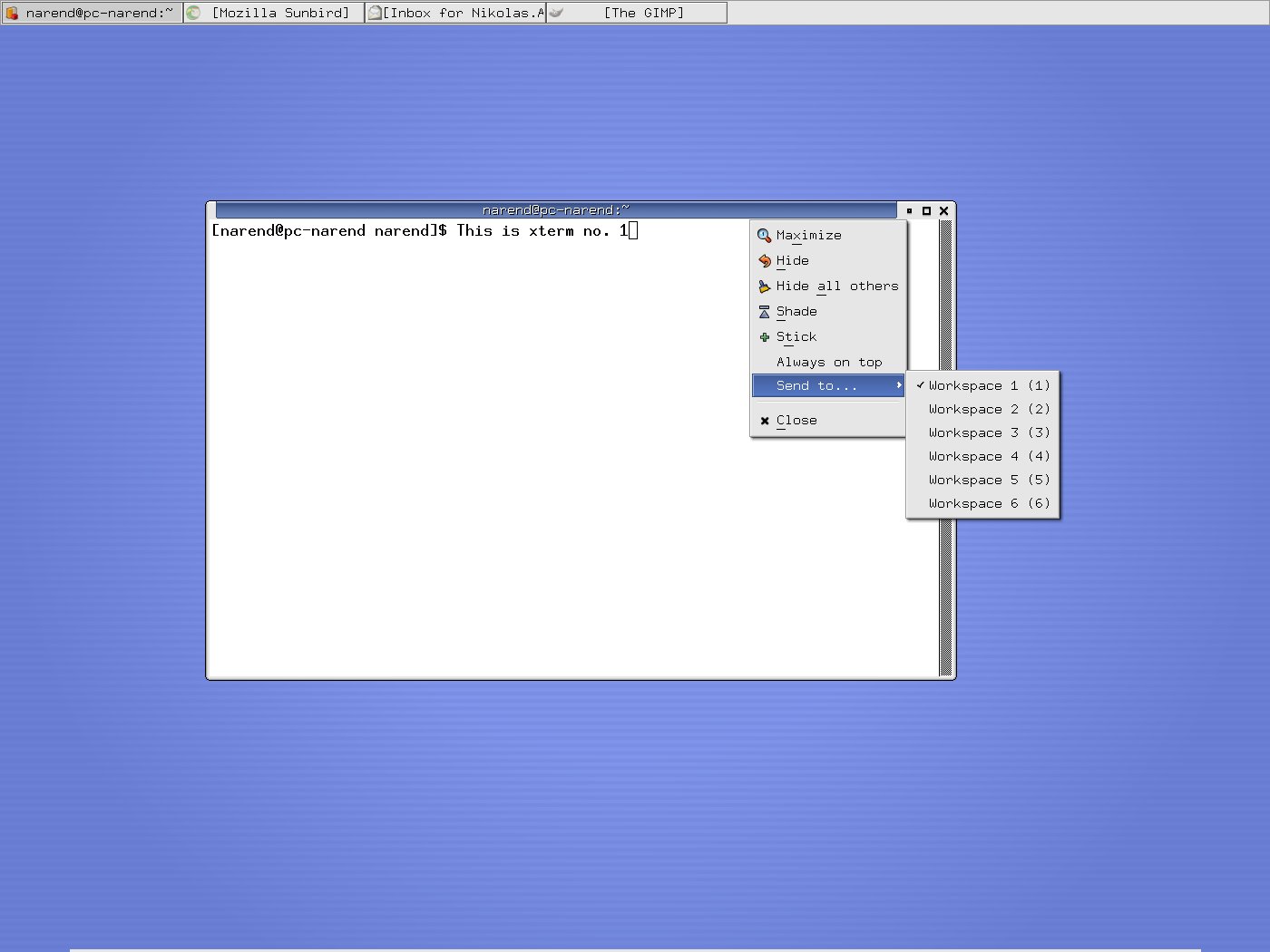Move window to Workspace 5 (5)

[988, 480]
